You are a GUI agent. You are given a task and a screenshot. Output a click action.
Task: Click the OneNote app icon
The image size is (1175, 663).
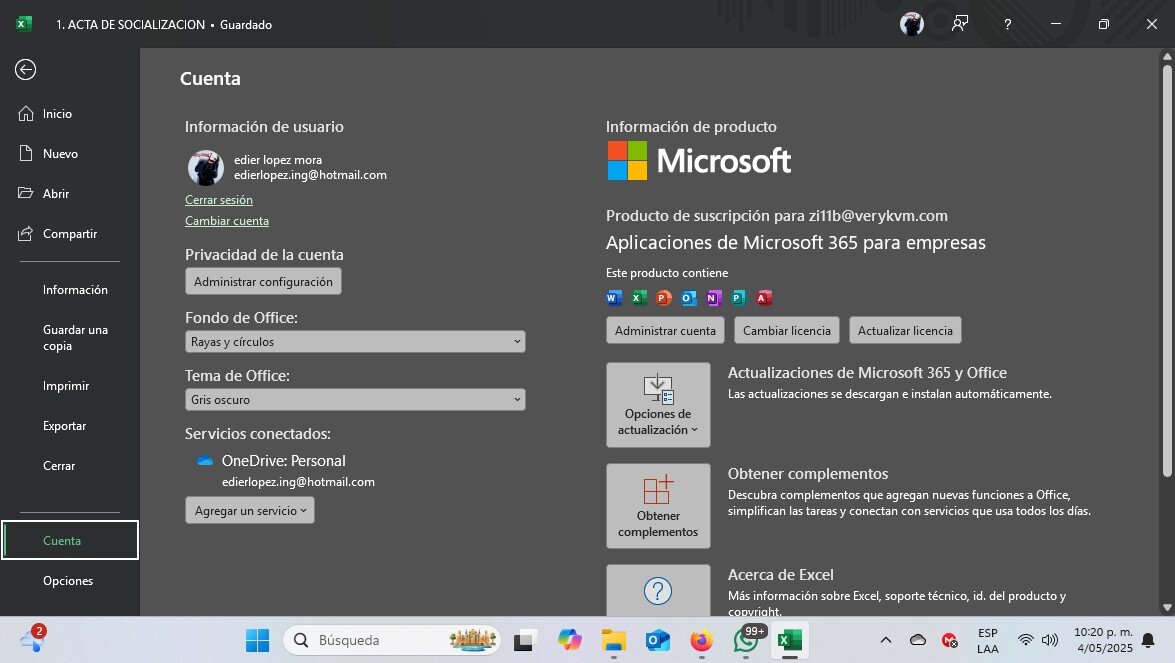[713, 298]
